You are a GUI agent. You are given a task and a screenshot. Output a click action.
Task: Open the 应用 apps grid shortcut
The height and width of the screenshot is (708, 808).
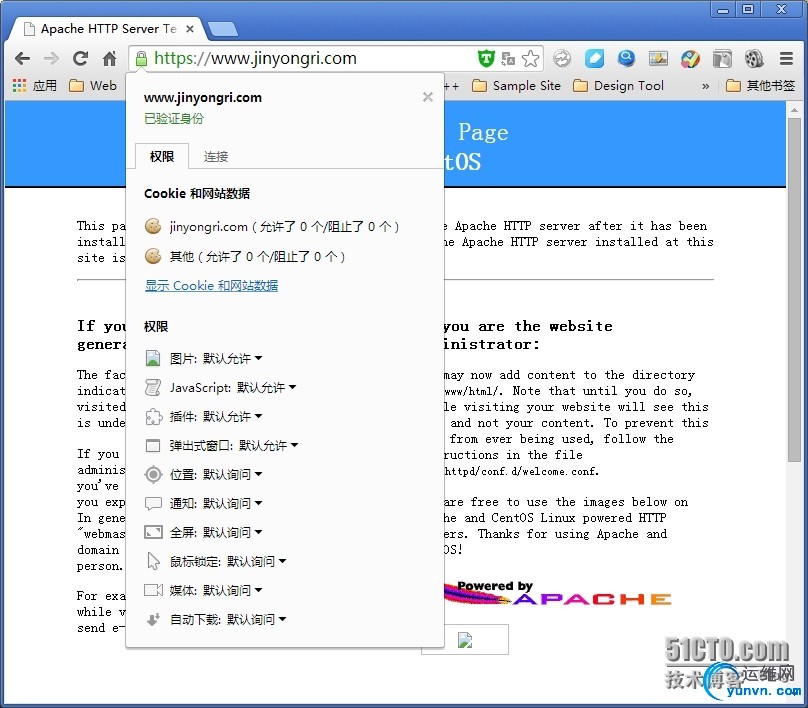click(35, 86)
